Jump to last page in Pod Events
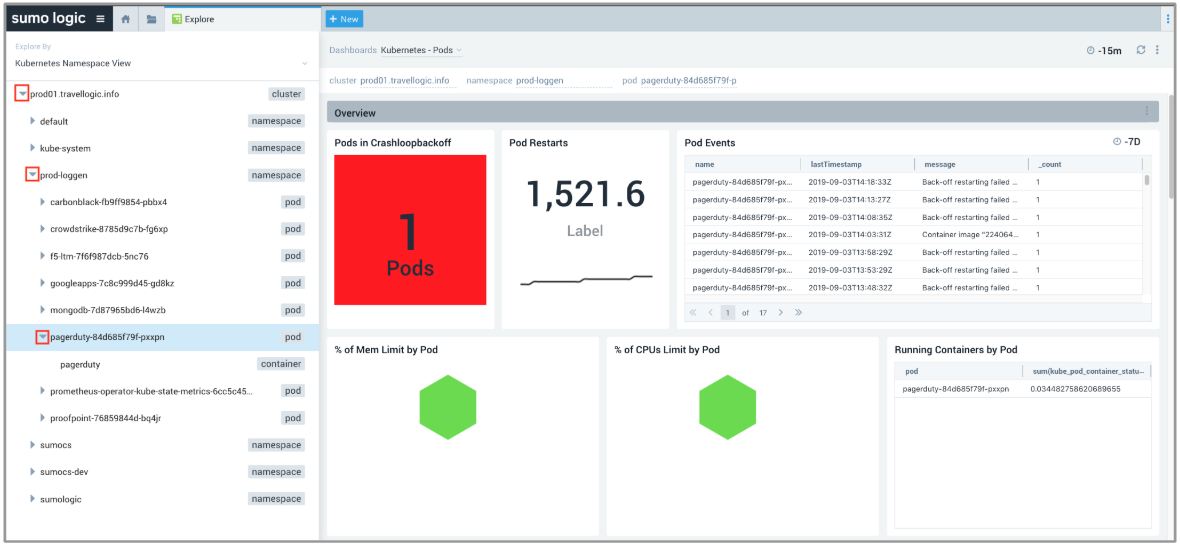 798,313
